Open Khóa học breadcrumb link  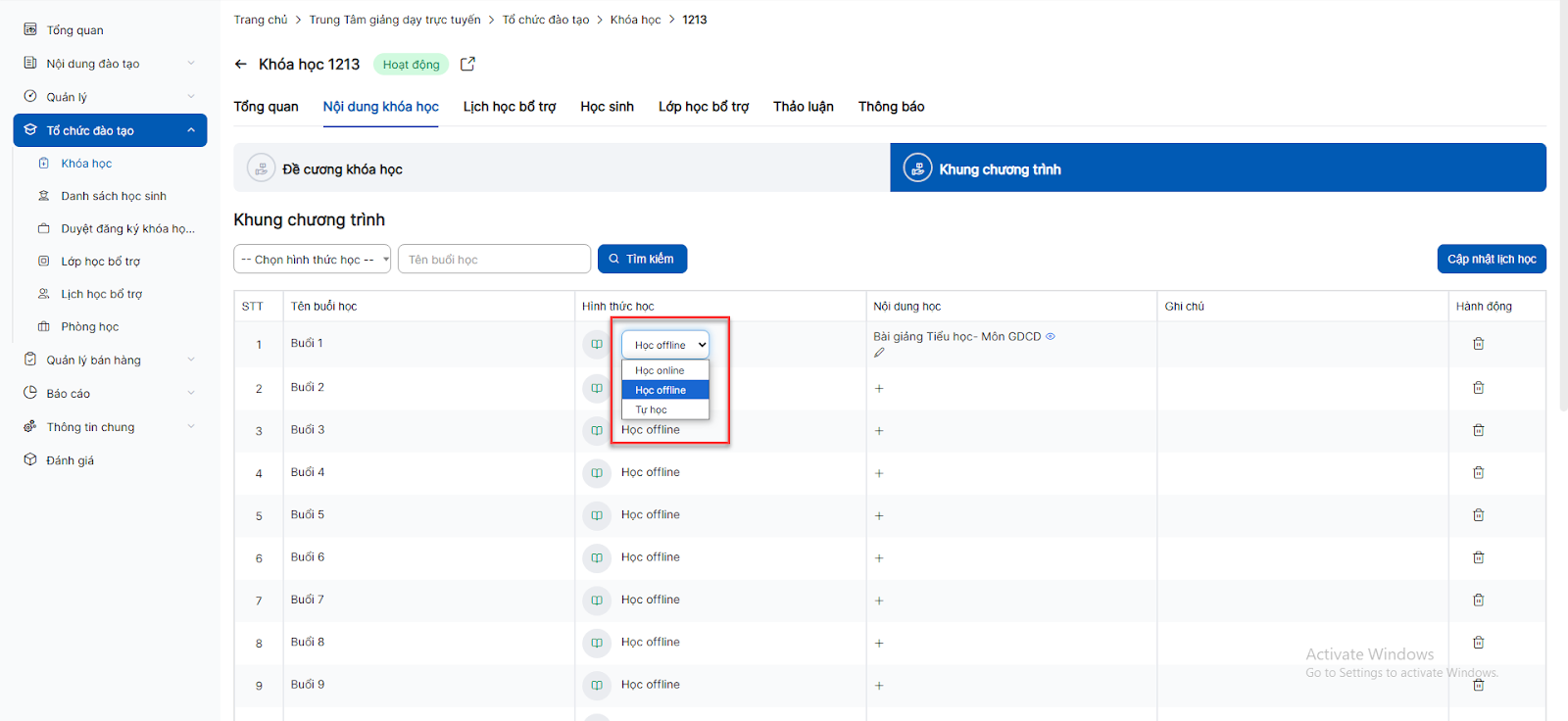[x=635, y=20]
